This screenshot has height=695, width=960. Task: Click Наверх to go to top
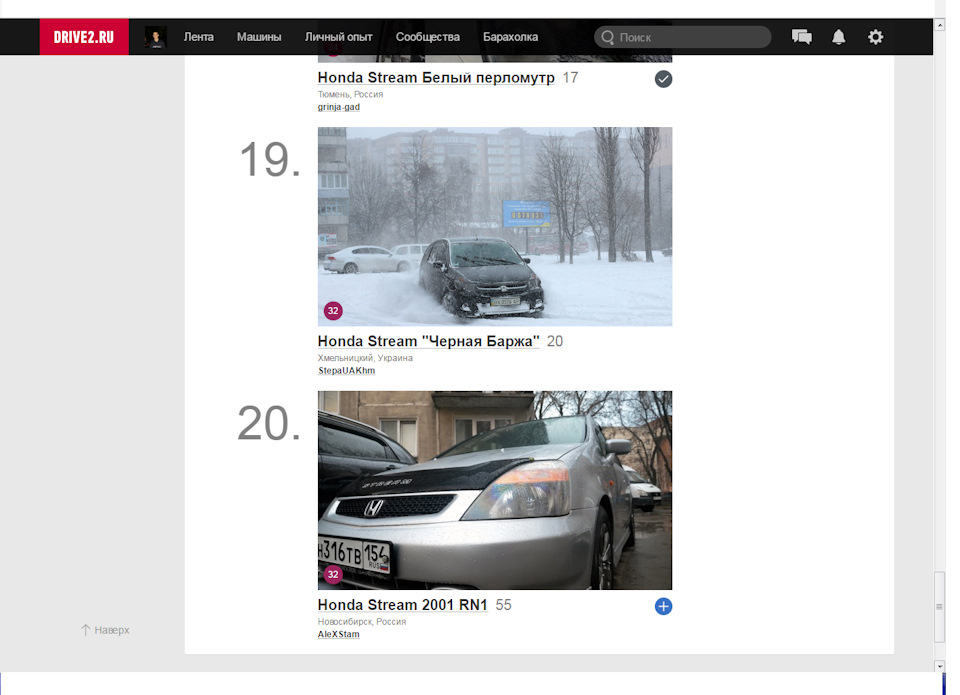coord(105,630)
